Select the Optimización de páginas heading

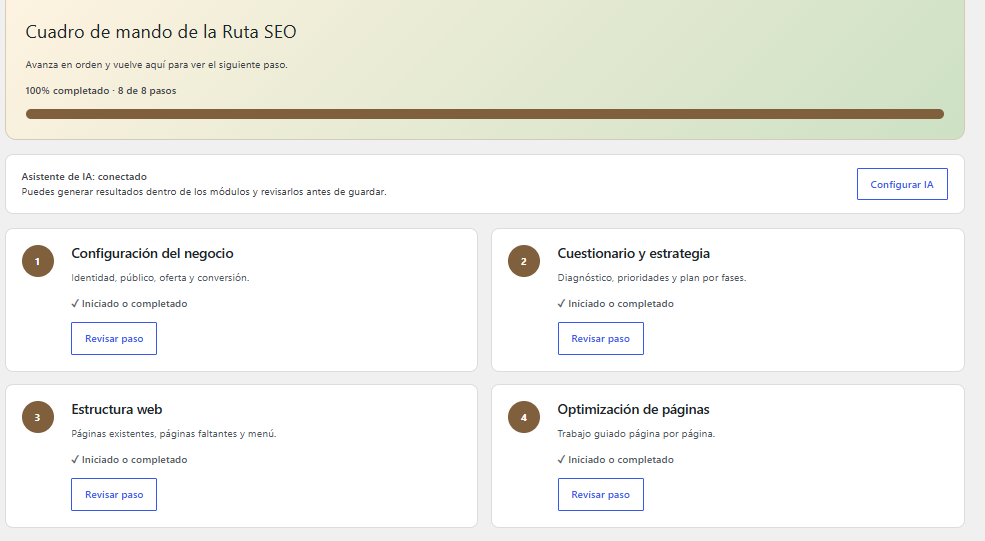coord(633,410)
